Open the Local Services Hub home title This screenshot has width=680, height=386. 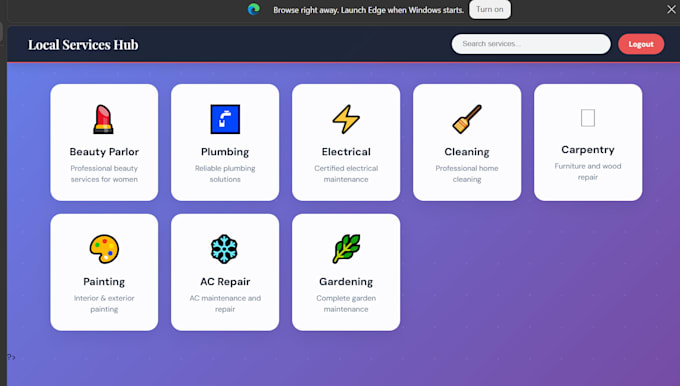tap(83, 45)
